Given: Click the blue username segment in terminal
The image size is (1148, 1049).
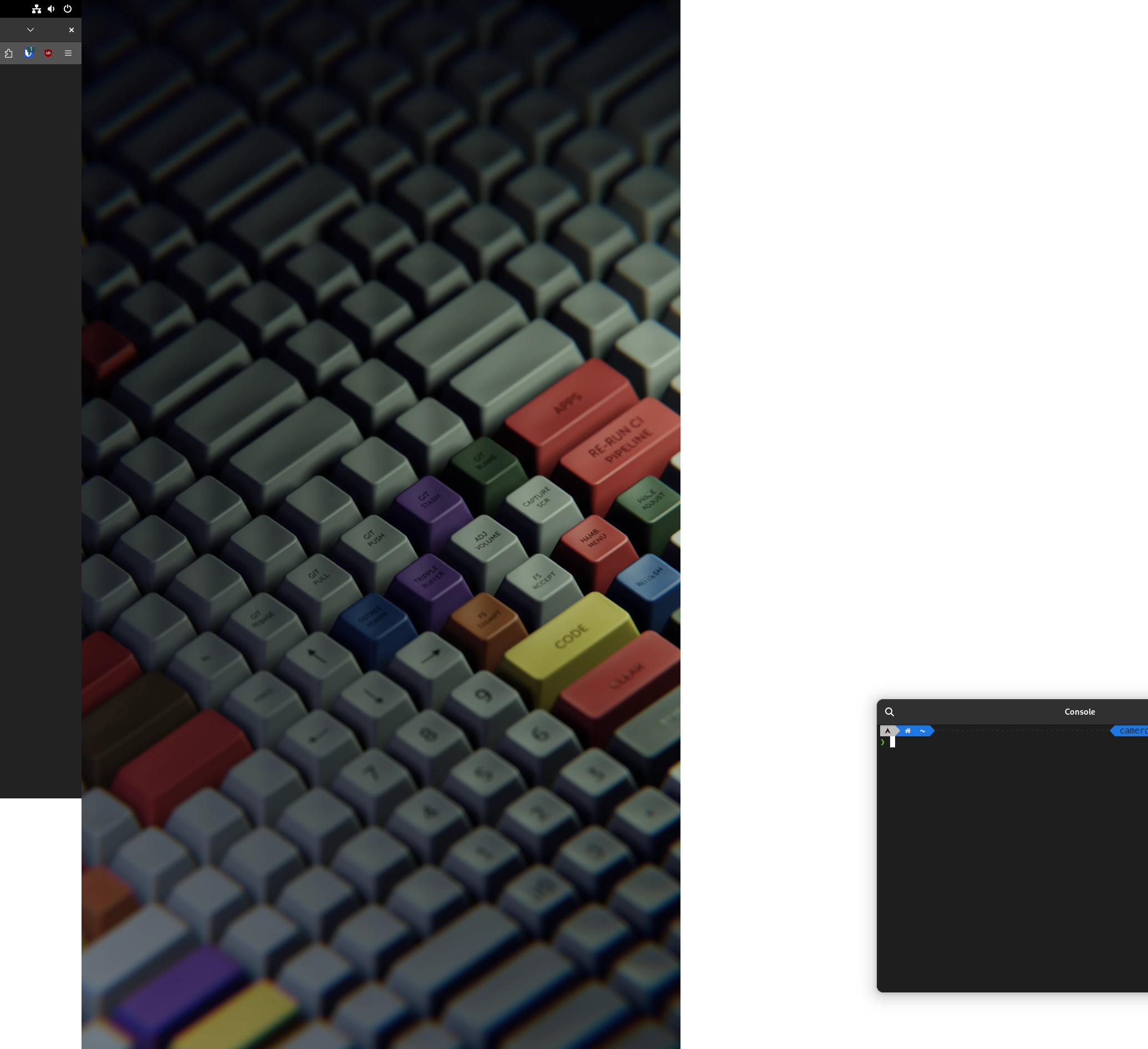Looking at the screenshot, I should tap(1132, 731).
